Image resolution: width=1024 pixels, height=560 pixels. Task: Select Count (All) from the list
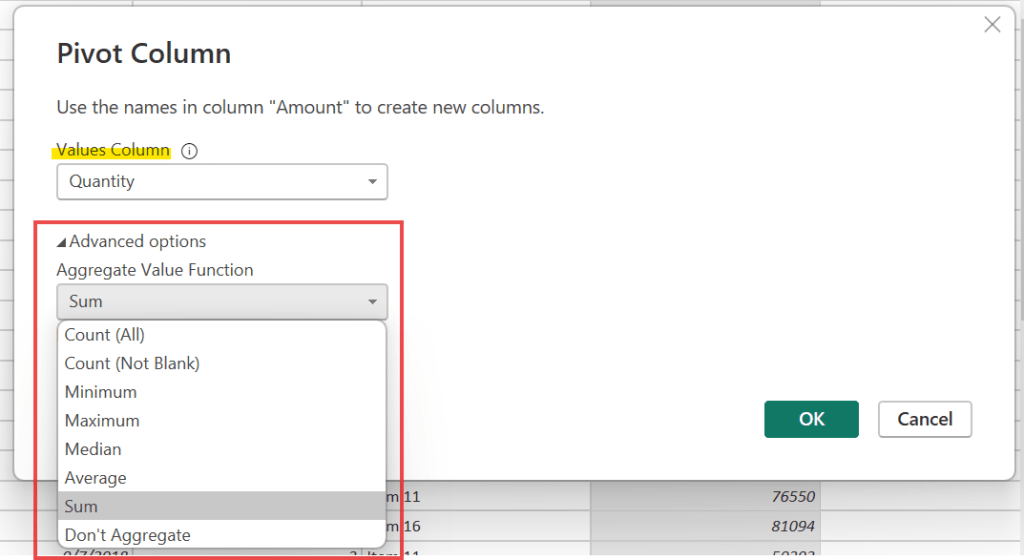105,335
